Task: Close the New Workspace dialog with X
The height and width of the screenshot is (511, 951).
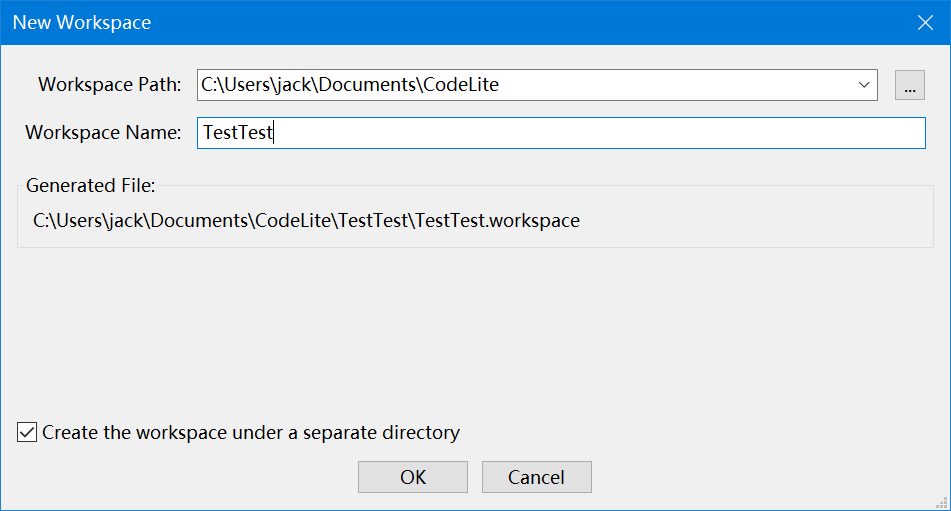Action: (x=925, y=22)
